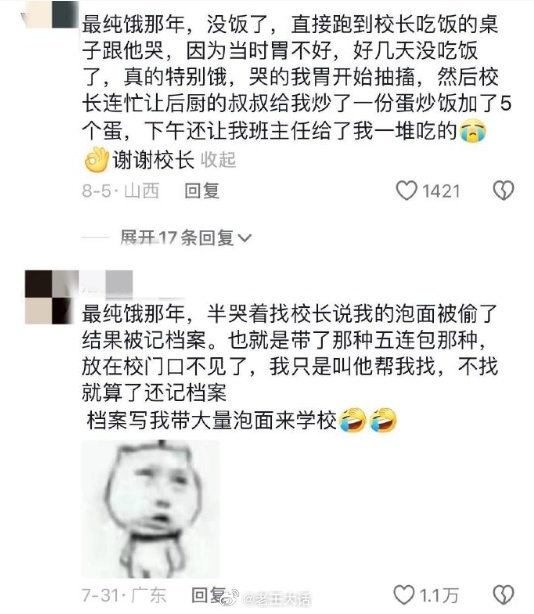Tap the first laughing-crying emoji after 来学校
Viewport: 534px width, 614px height.
[352, 420]
